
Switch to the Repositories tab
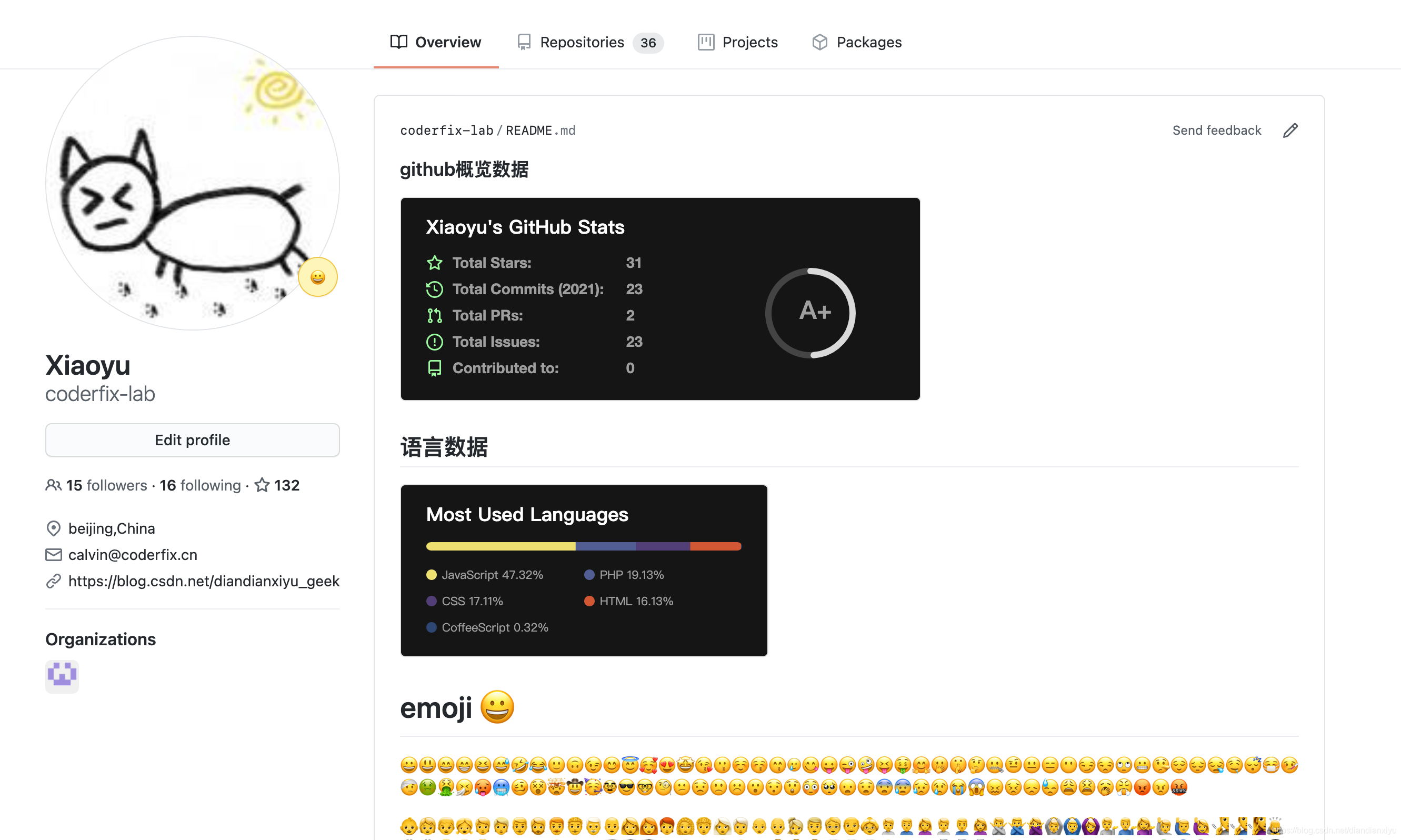589,43
